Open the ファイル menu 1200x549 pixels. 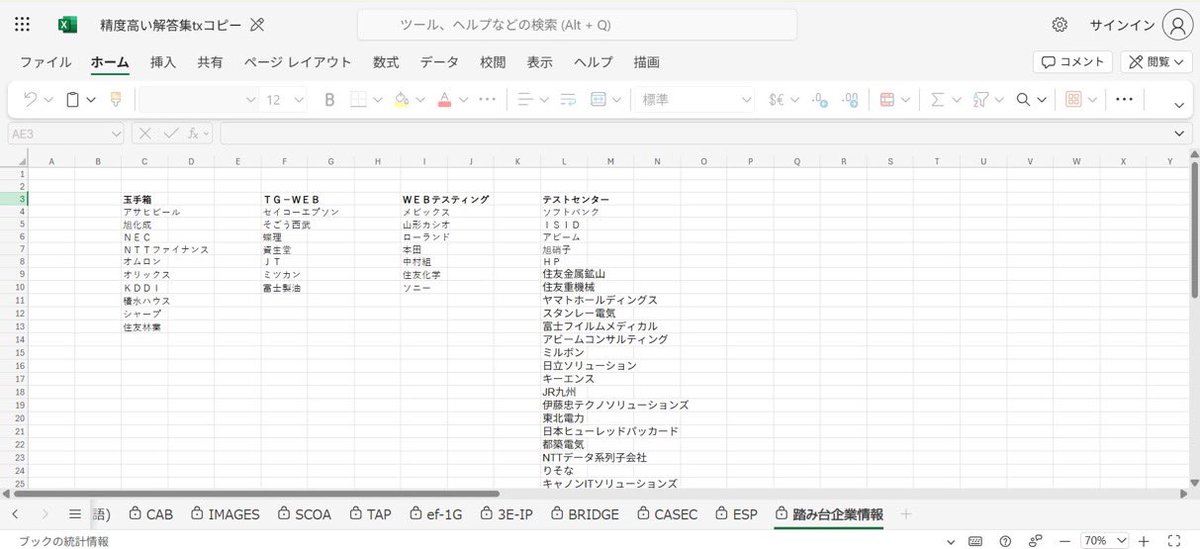coord(45,62)
